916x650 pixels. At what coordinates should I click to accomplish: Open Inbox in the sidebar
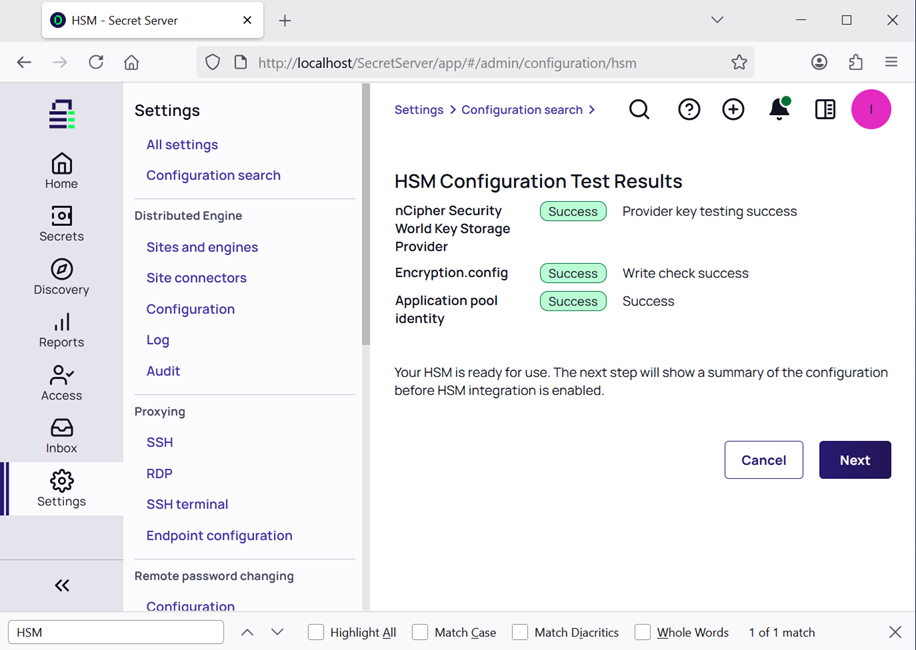(61, 436)
